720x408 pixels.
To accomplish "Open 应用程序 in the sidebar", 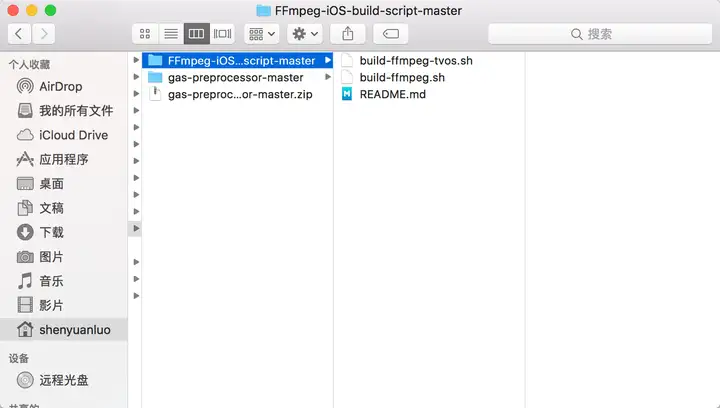I will tap(64, 159).
